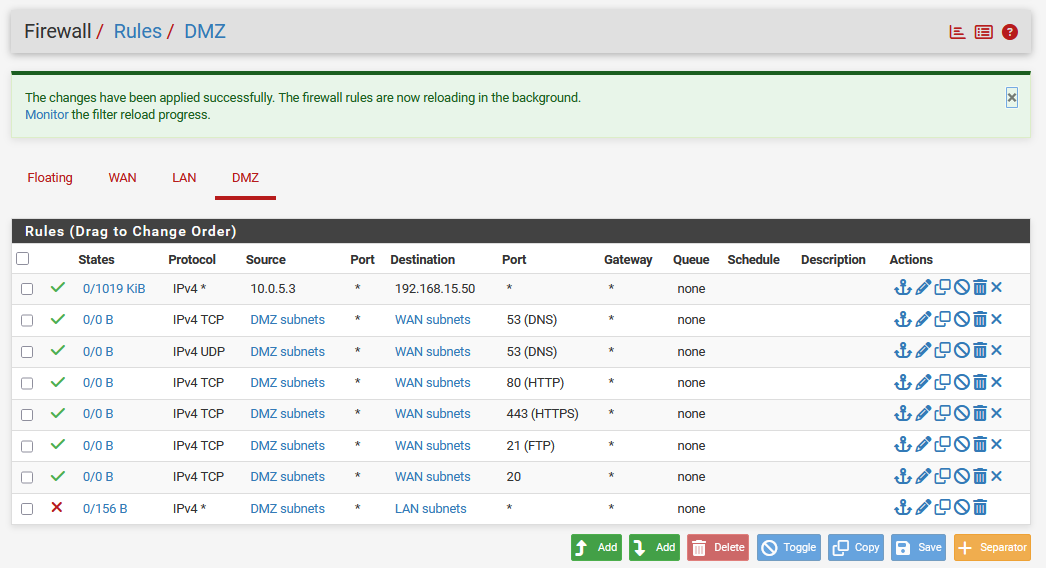Switch to the WAN tab

click(122, 178)
